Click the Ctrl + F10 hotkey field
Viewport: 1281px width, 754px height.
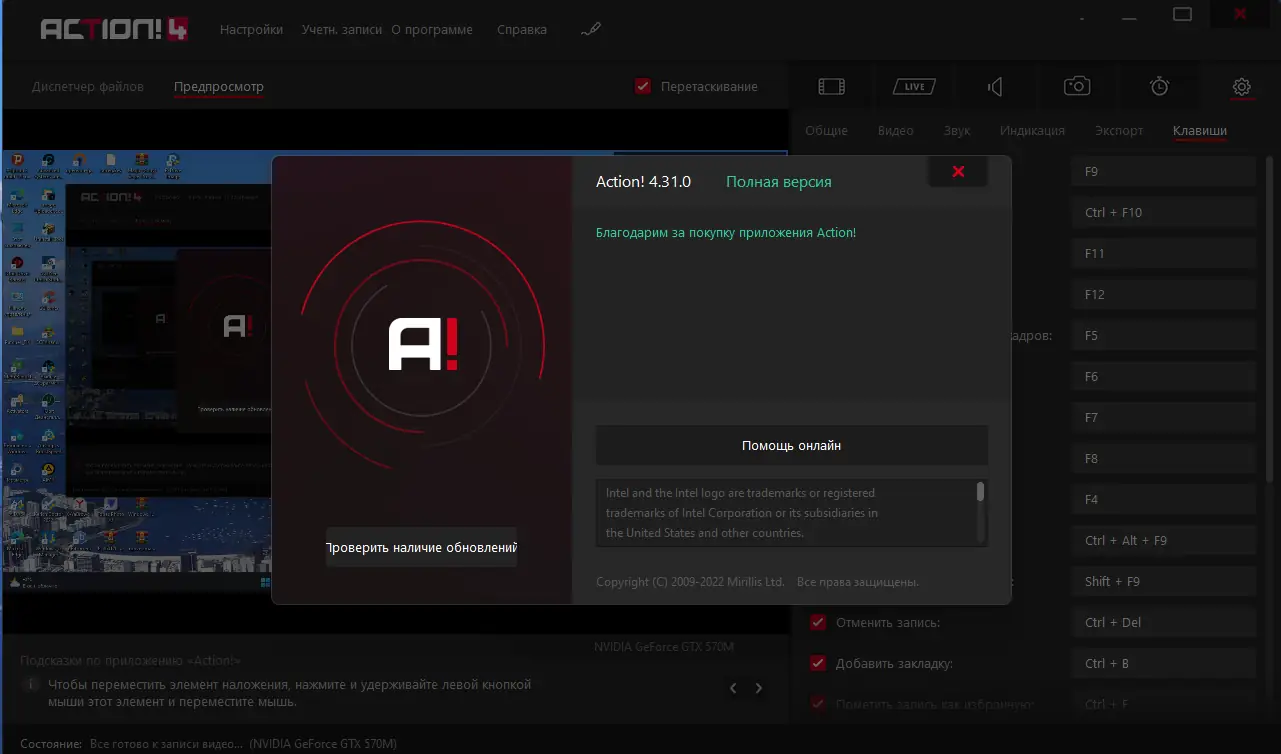(x=1163, y=213)
